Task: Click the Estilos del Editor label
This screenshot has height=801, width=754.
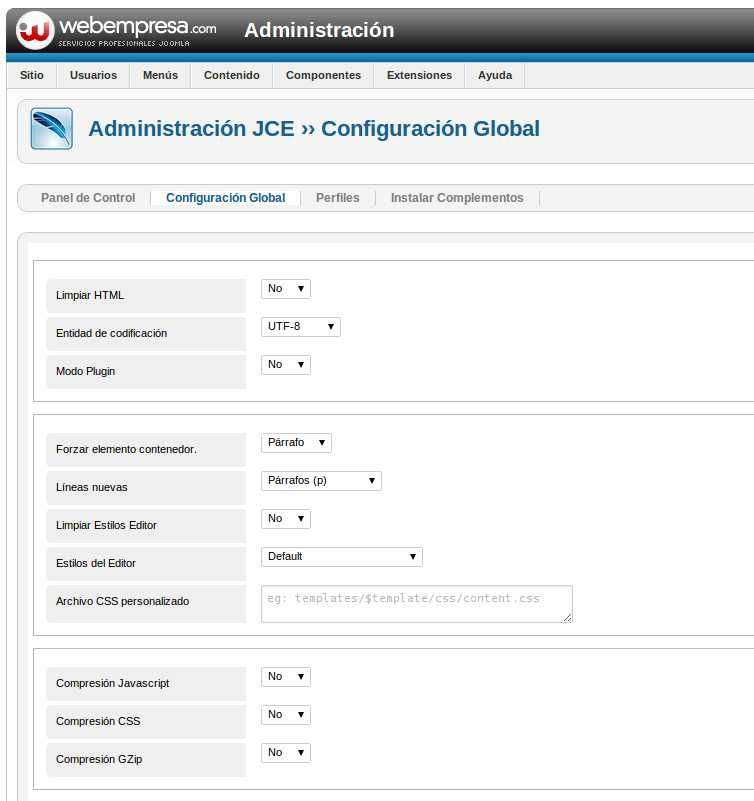Action: 96,563
